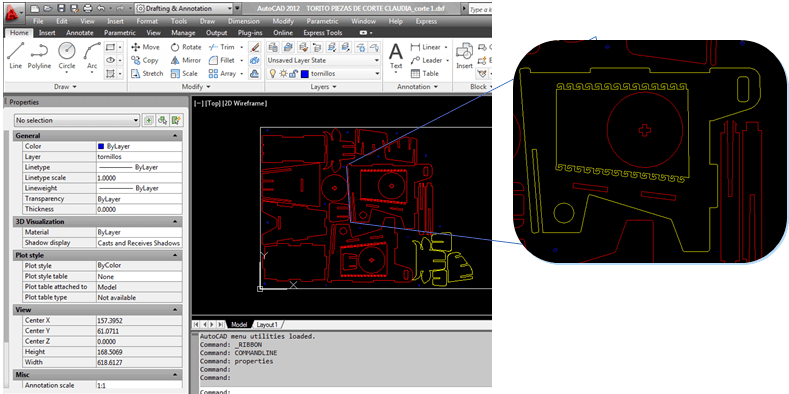Switch to the Annotate ribbon tab
The height and width of the screenshot is (394, 789).
(x=80, y=33)
